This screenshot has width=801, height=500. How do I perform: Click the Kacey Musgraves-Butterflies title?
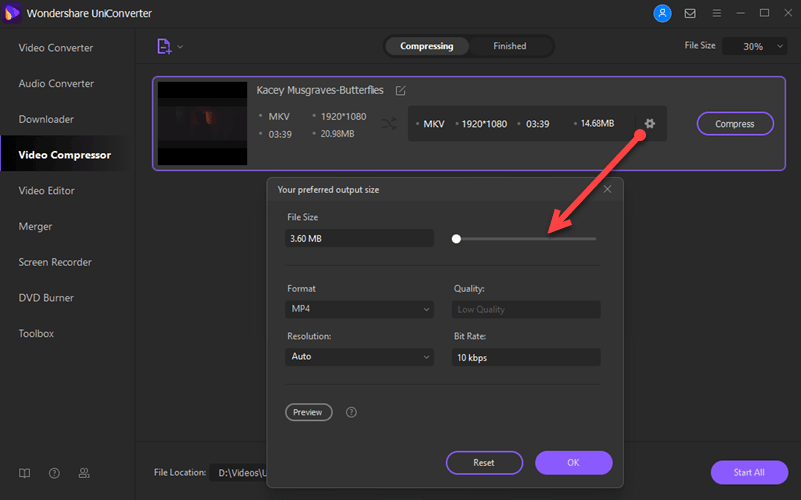coord(320,90)
